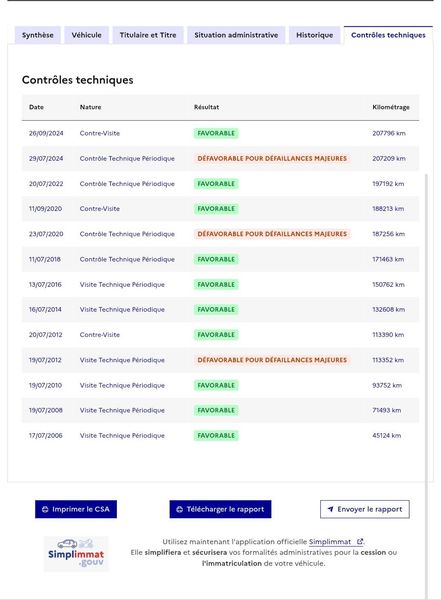Open the Synthèse tab
This screenshot has height=600, width=441.
(38, 35)
